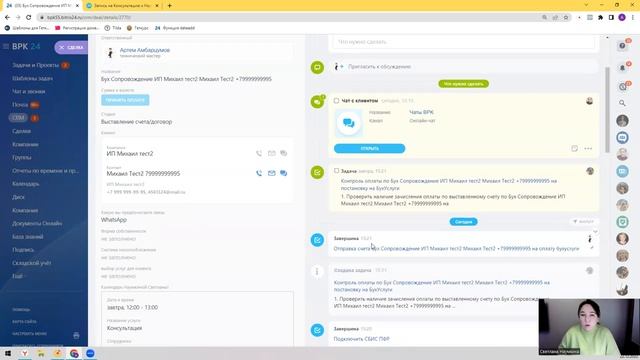Open the notifications bell in the right rail
640x360 pixels.
[622, 68]
